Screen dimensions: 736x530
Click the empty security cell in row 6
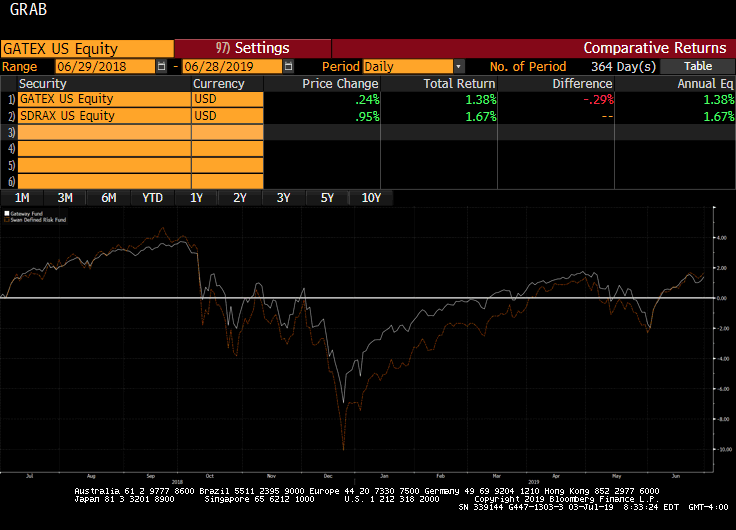[104, 181]
